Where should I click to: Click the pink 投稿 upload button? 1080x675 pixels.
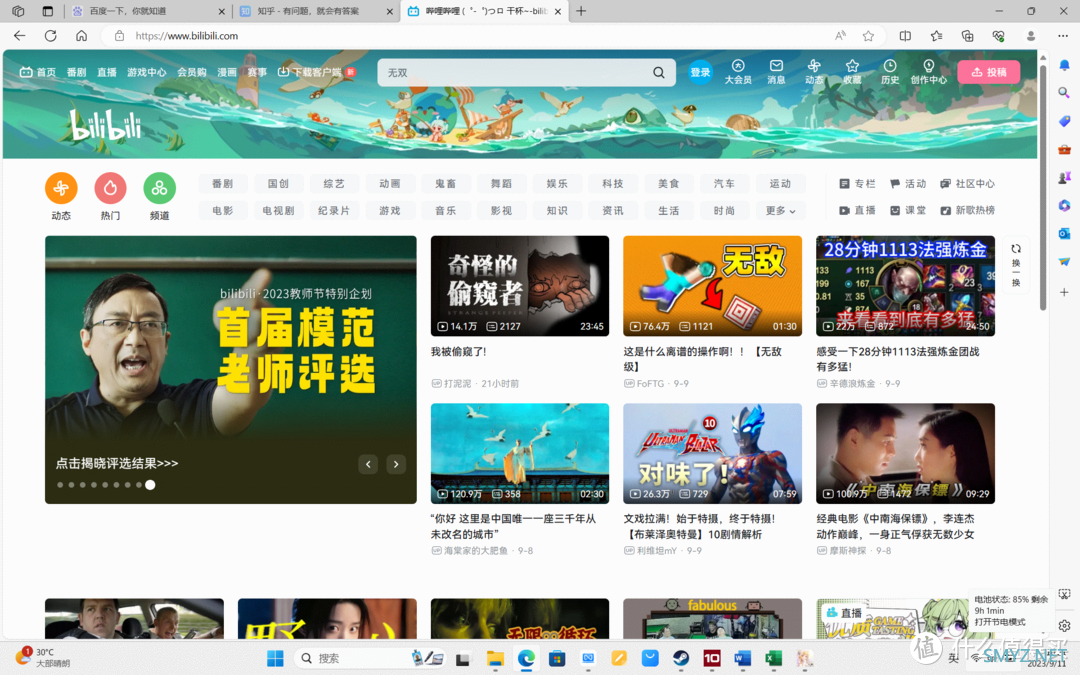988,72
